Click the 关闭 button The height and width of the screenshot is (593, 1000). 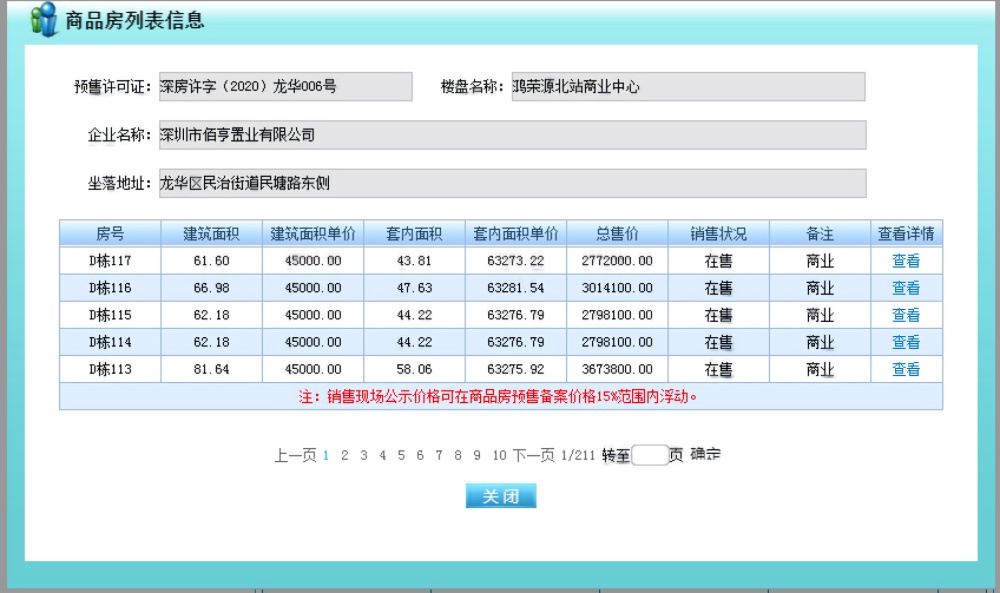(x=501, y=495)
